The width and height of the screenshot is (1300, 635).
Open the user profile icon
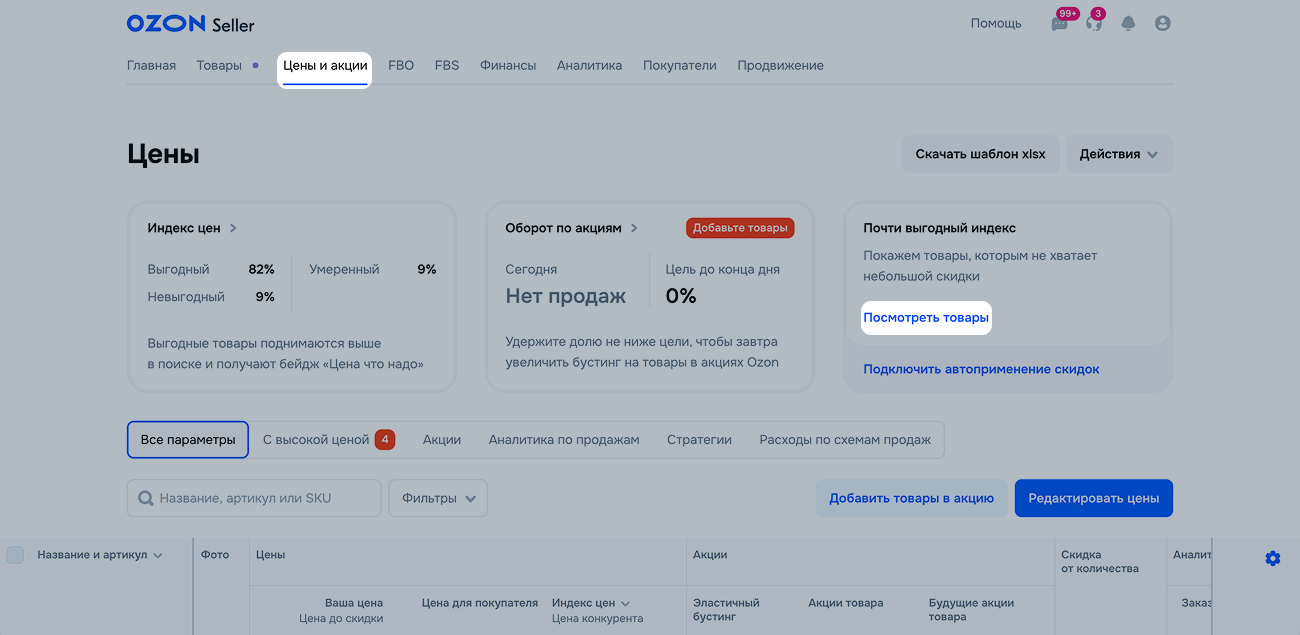coord(1162,24)
